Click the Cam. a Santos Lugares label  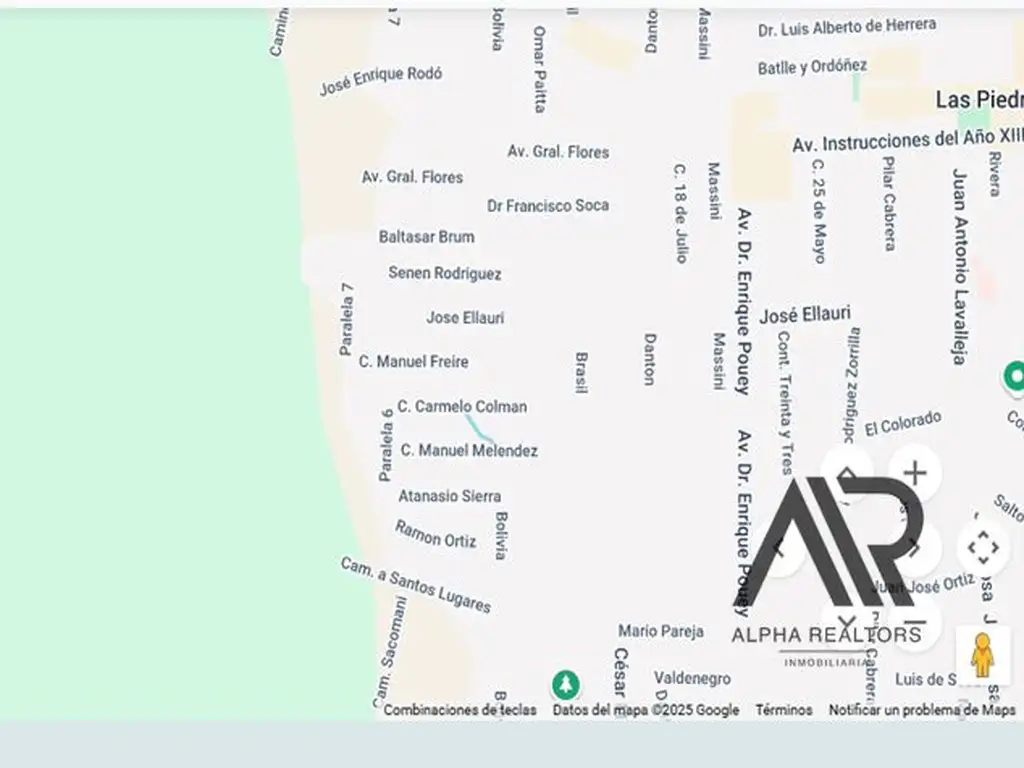415,585
